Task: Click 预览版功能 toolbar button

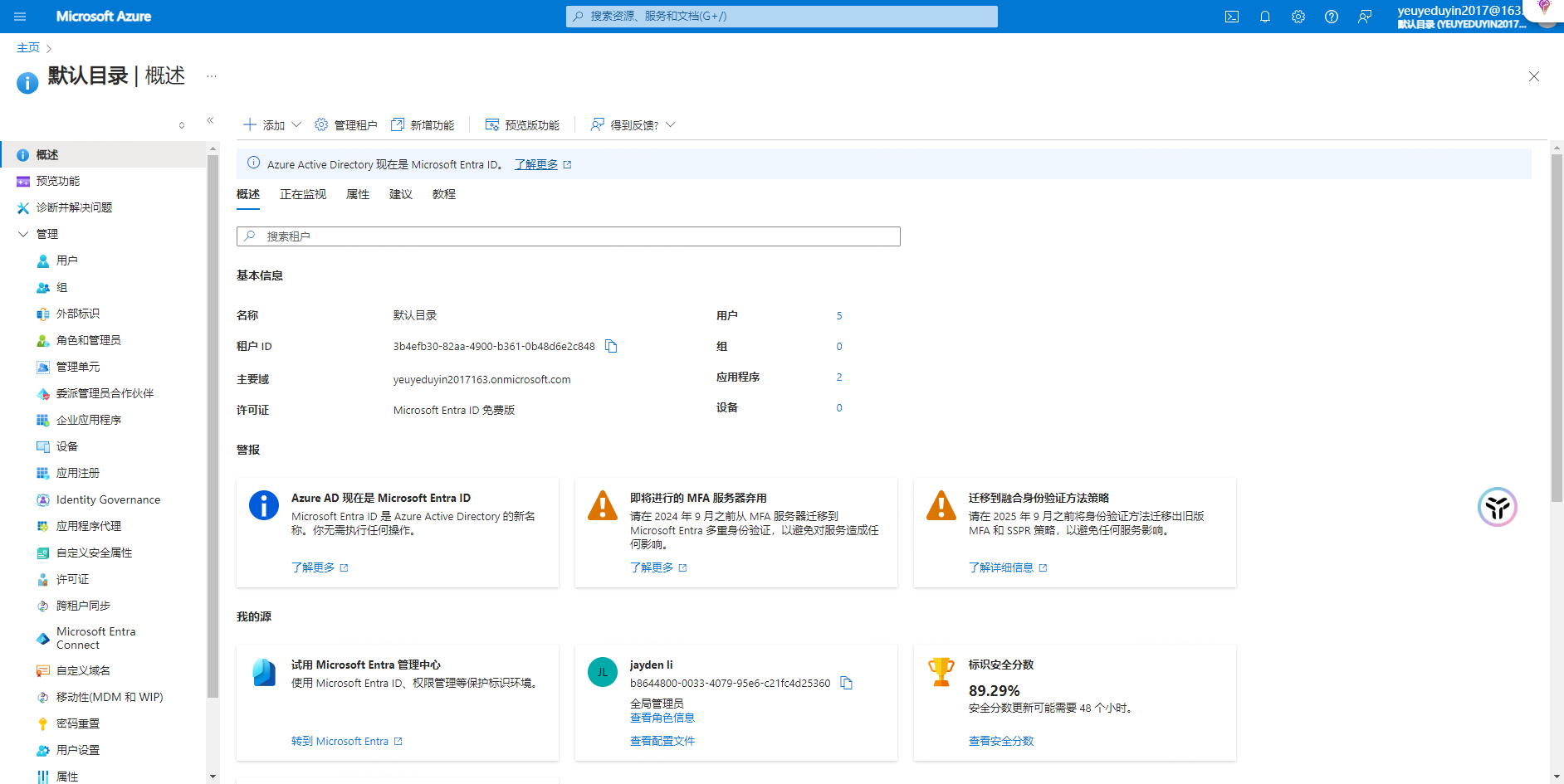Action: (x=522, y=125)
